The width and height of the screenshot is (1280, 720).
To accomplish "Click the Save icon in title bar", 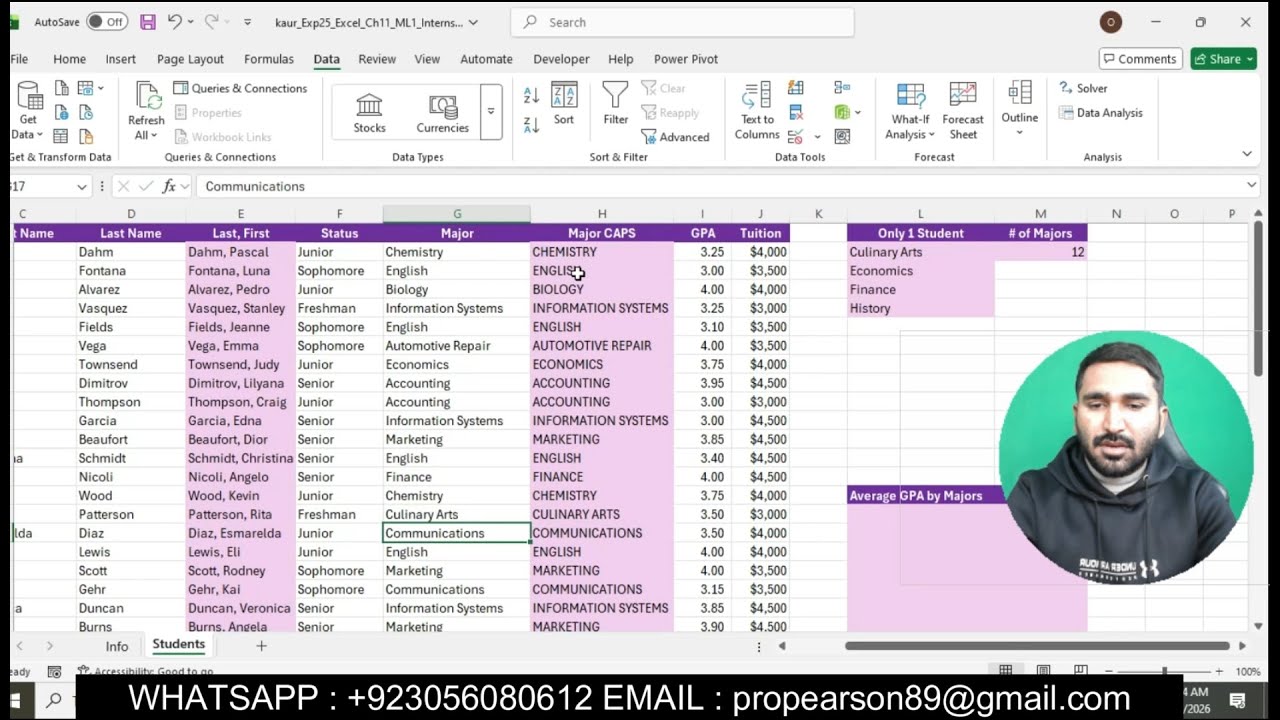I will (x=148, y=22).
